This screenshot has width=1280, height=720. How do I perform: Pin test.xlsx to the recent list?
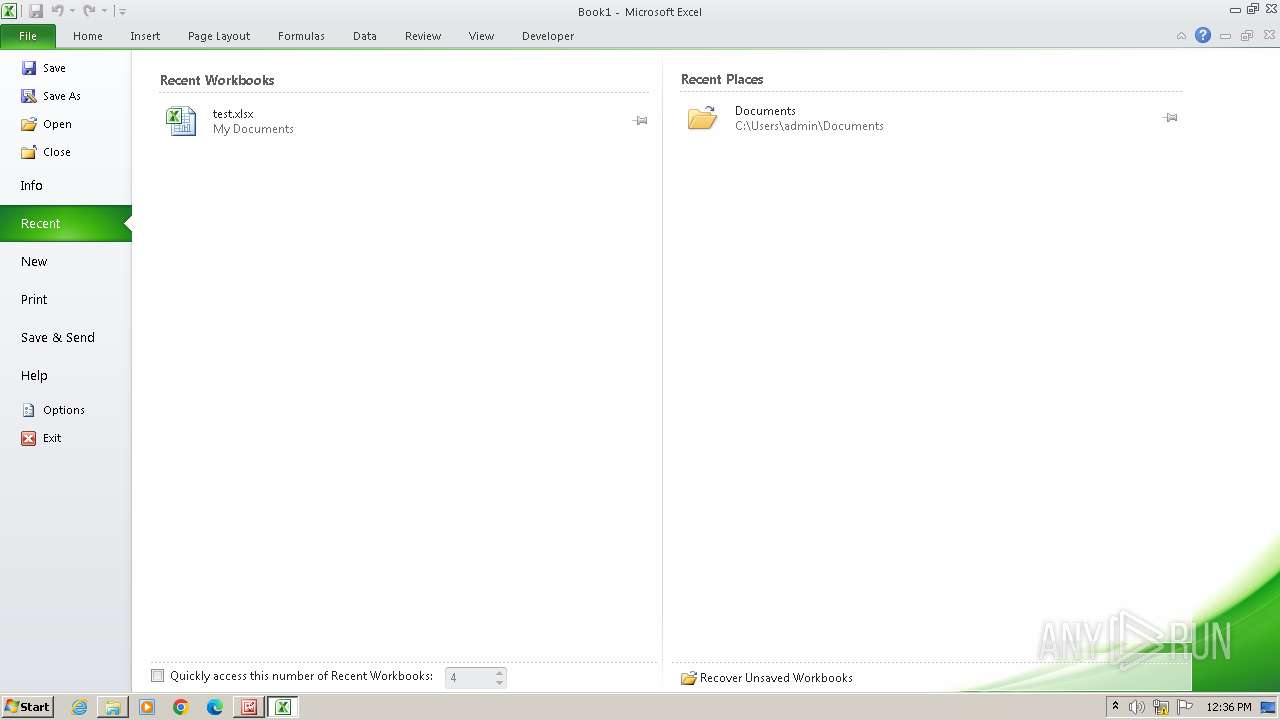click(640, 121)
